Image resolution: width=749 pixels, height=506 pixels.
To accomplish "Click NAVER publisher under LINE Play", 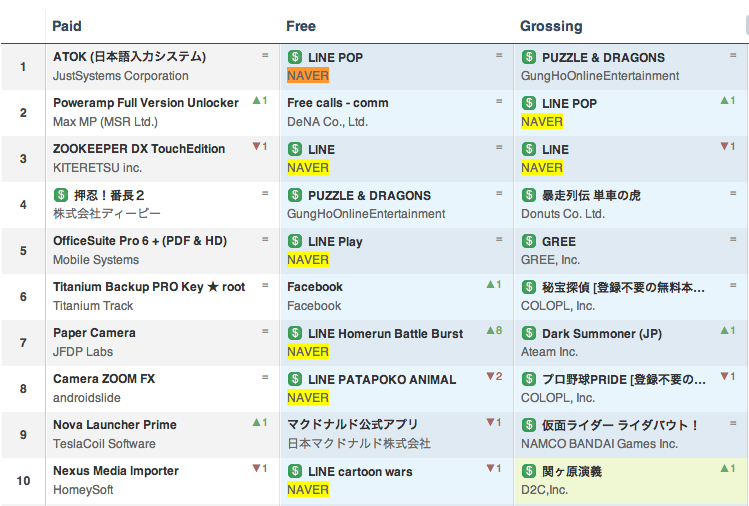I will click(x=308, y=260).
